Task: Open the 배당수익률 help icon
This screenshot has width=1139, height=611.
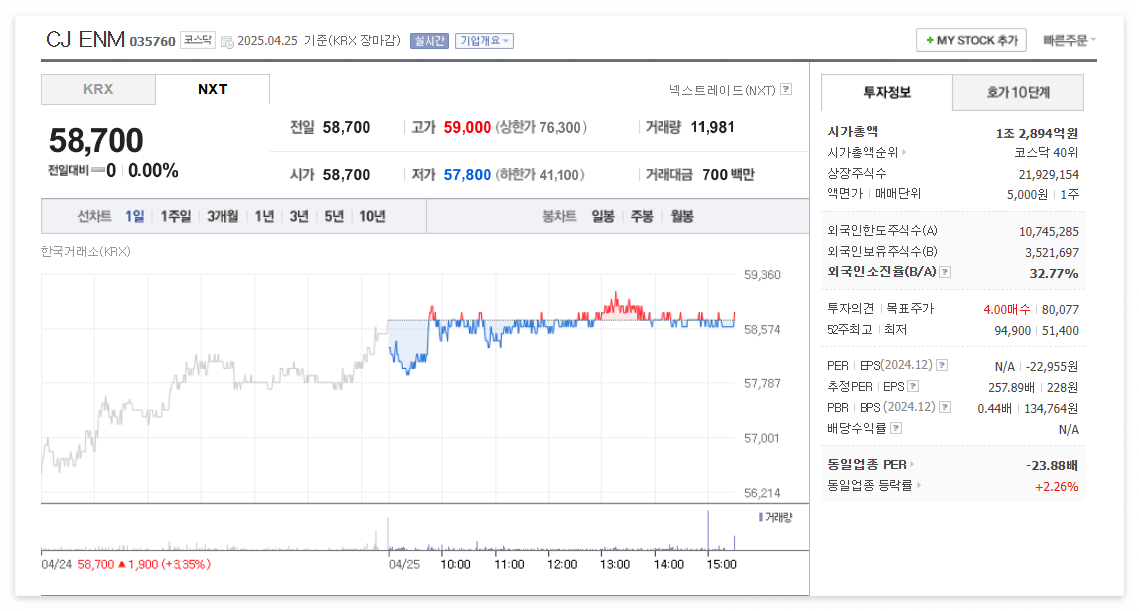Action: 894,426
